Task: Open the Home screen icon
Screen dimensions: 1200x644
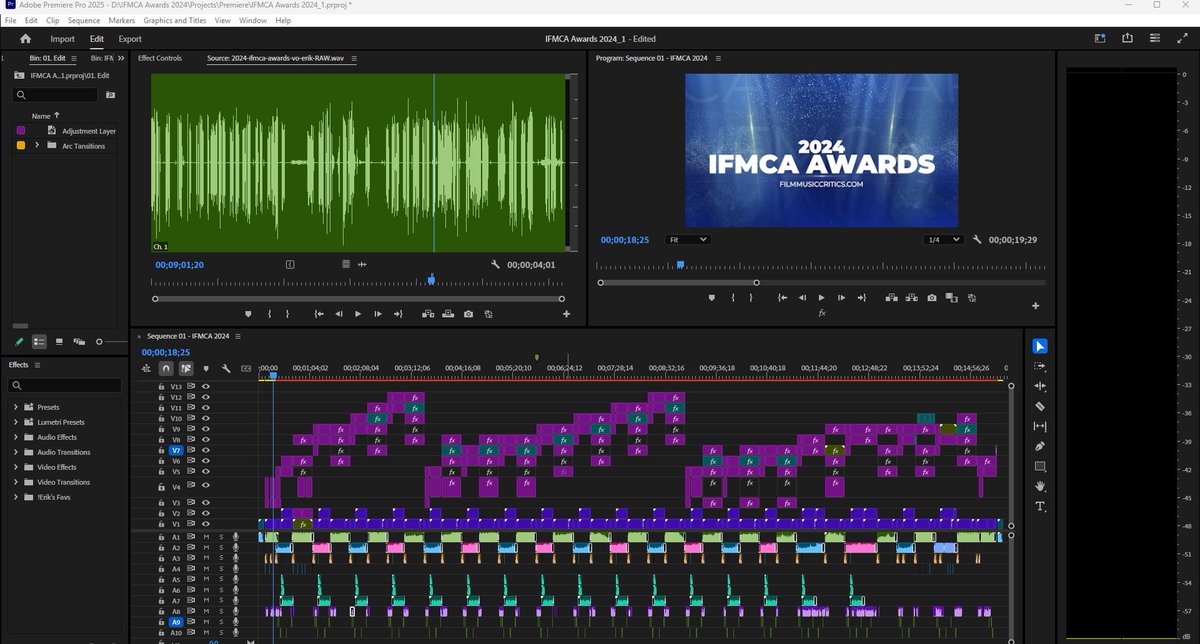Action: (x=26, y=39)
